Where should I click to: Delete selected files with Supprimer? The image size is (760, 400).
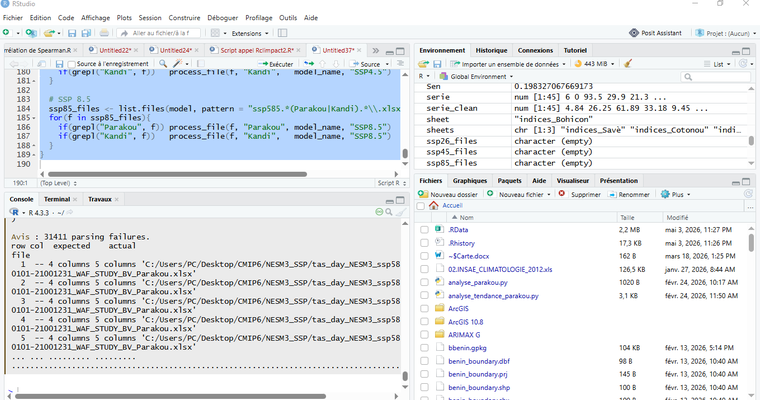tap(579, 194)
